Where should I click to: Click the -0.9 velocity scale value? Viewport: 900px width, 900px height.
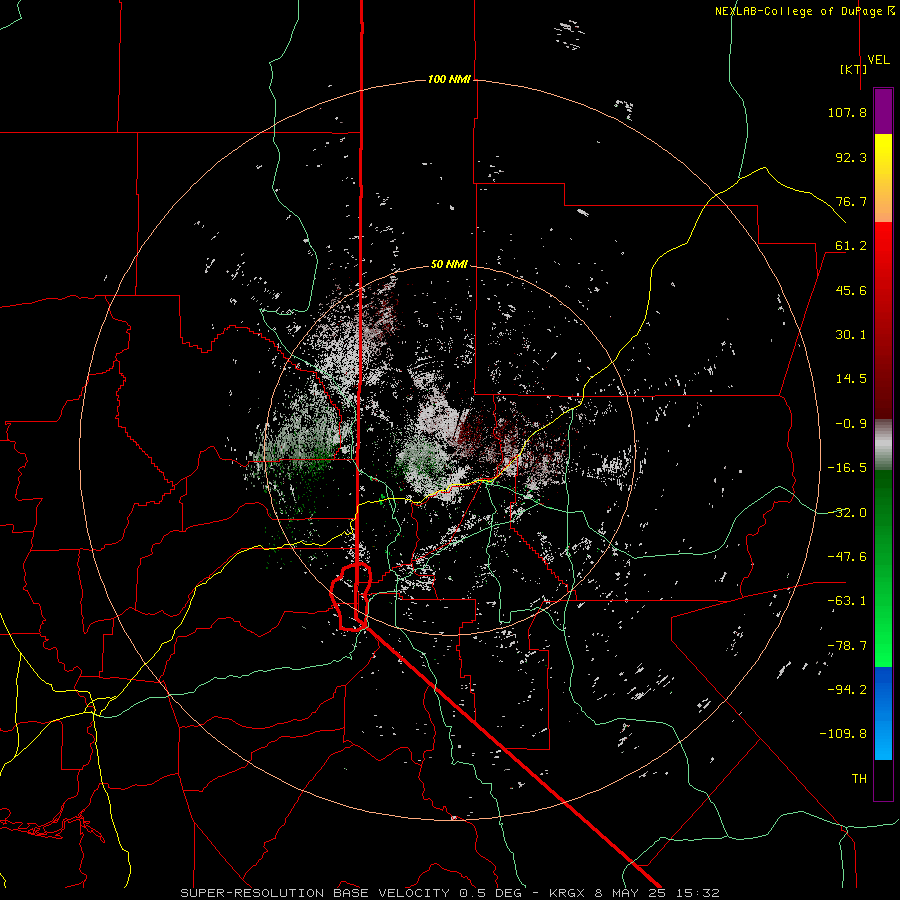[851, 424]
